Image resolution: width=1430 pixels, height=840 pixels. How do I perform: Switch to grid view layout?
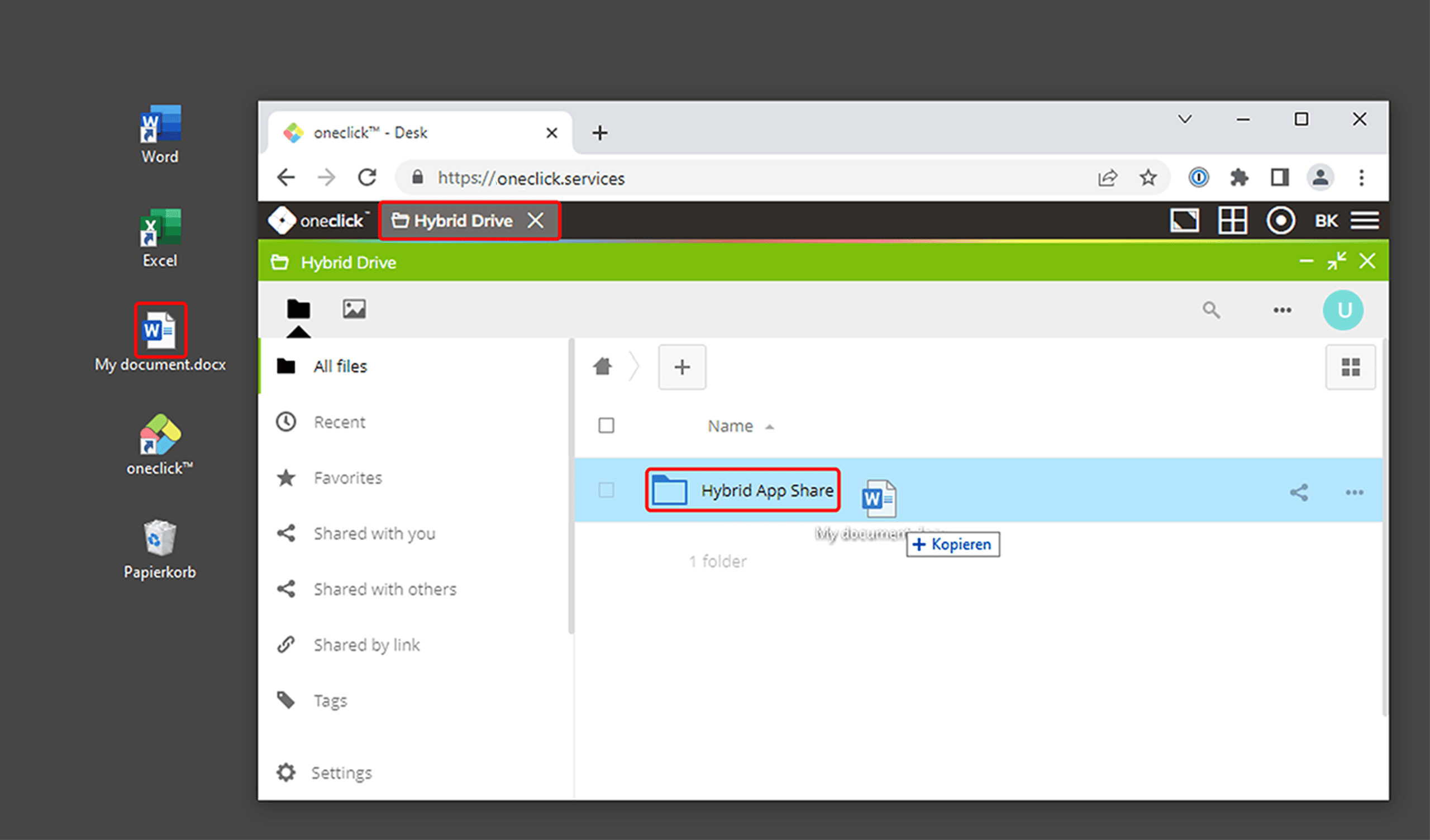click(x=1350, y=367)
